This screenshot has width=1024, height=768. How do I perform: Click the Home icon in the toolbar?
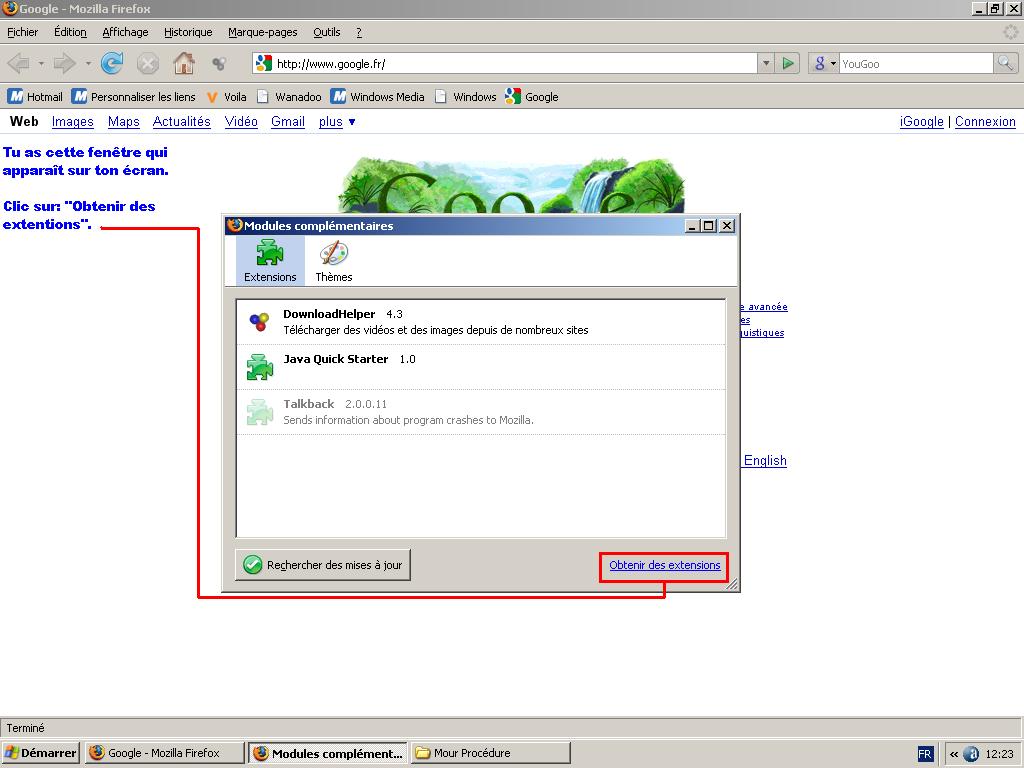tap(184, 64)
